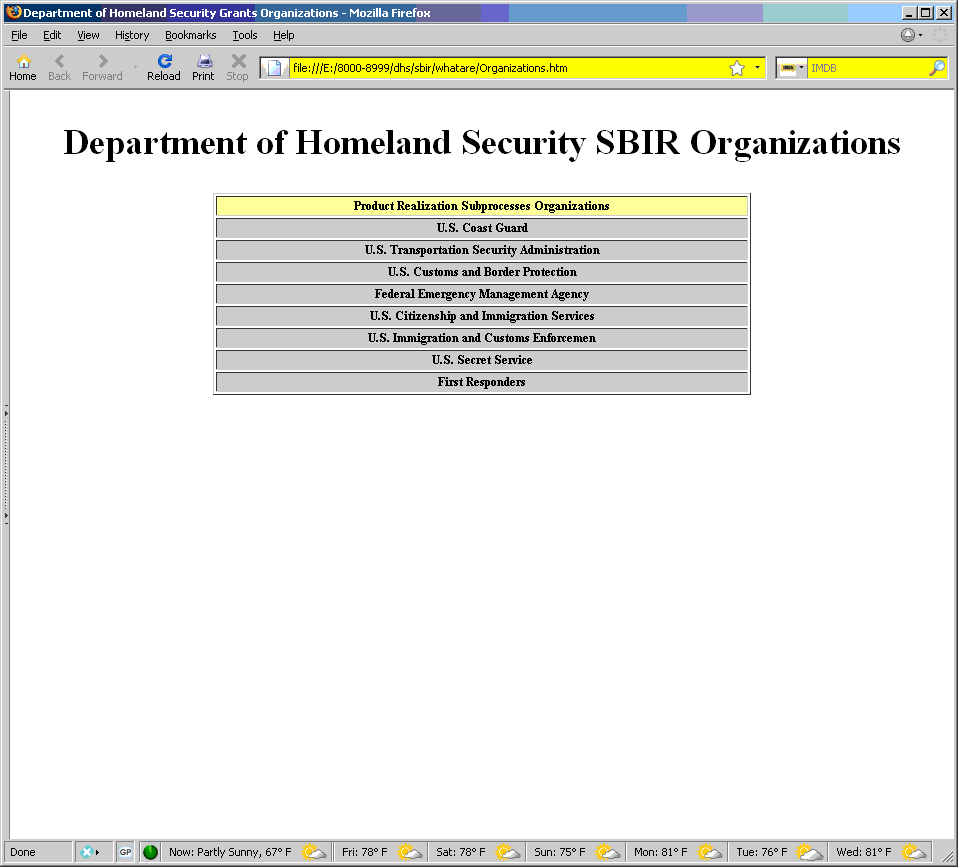Click the IMDB search input box

tap(867, 68)
